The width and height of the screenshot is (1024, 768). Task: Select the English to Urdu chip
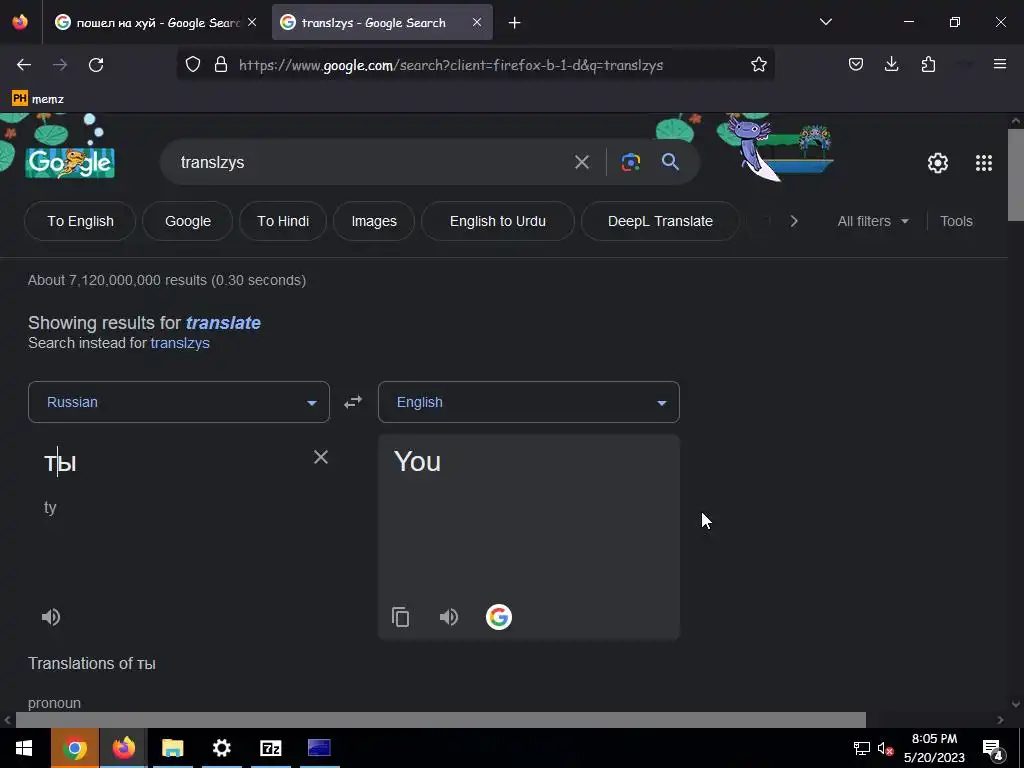(x=498, y=221)
